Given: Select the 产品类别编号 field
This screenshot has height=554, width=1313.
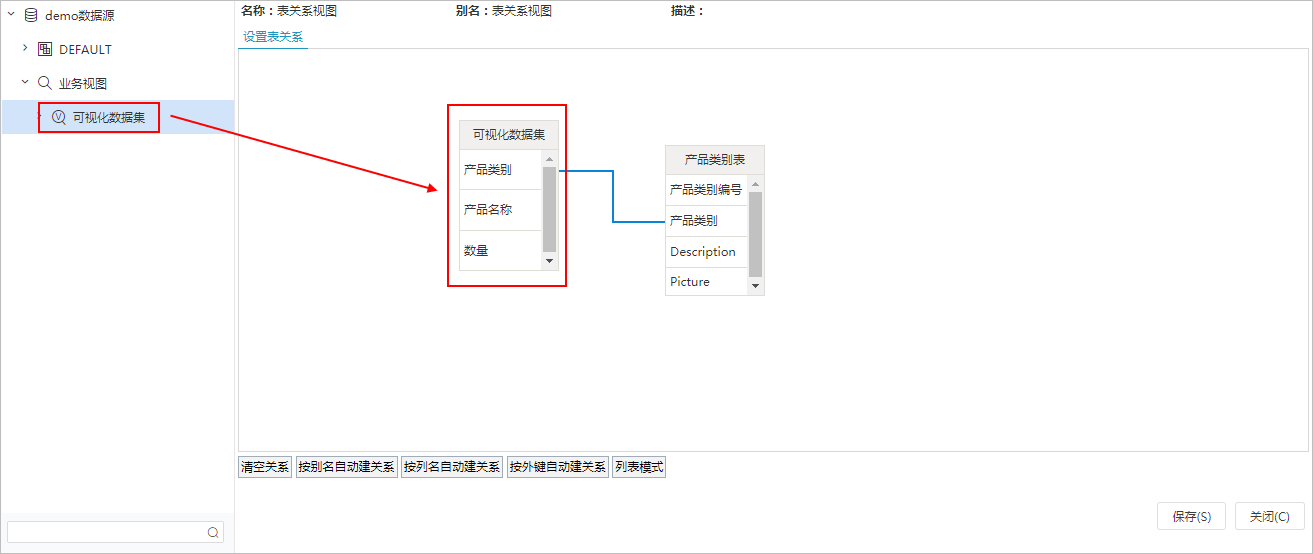Looking at the screenshot, I should (707, 190).
